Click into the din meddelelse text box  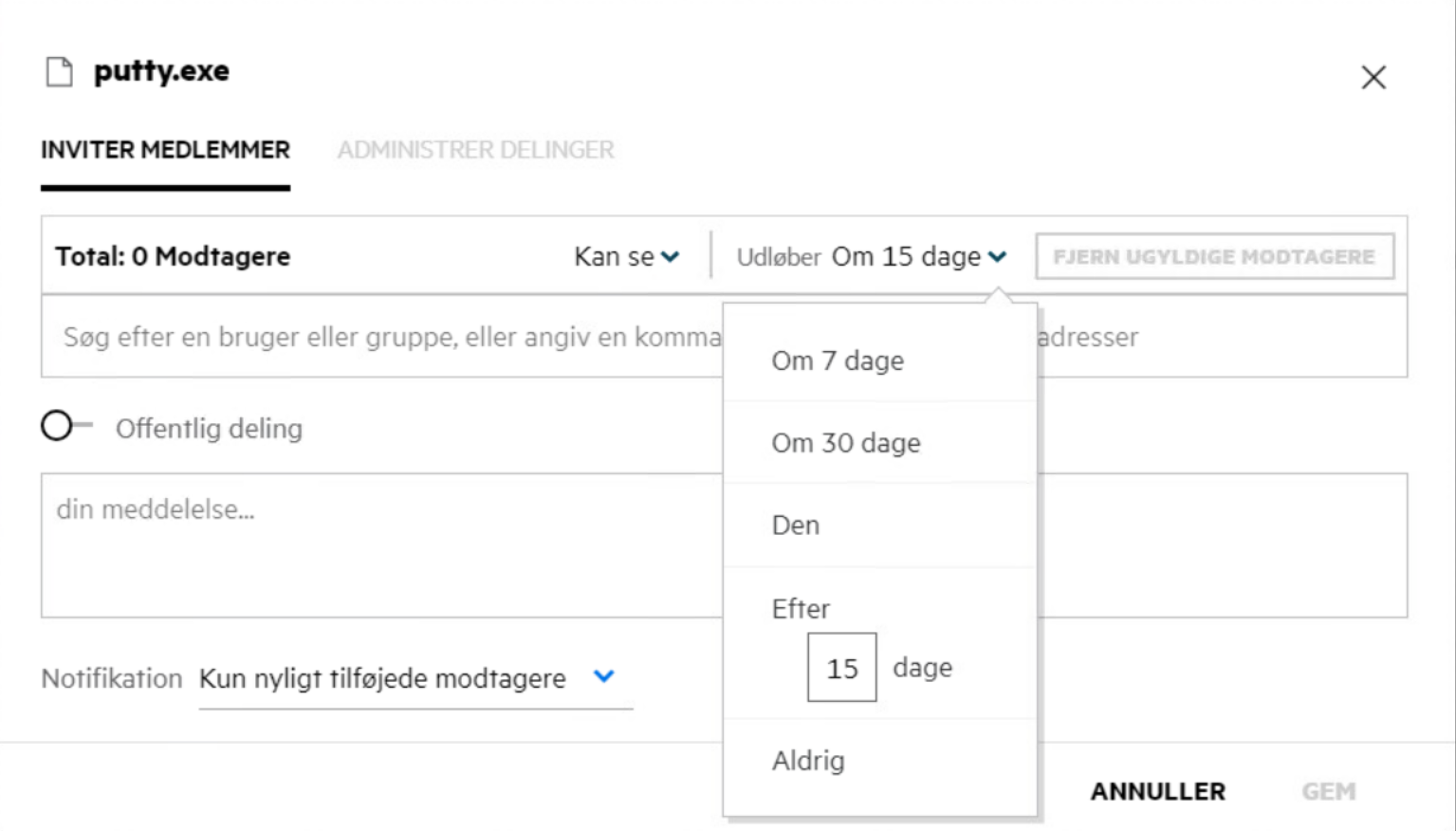coord(379,545)
